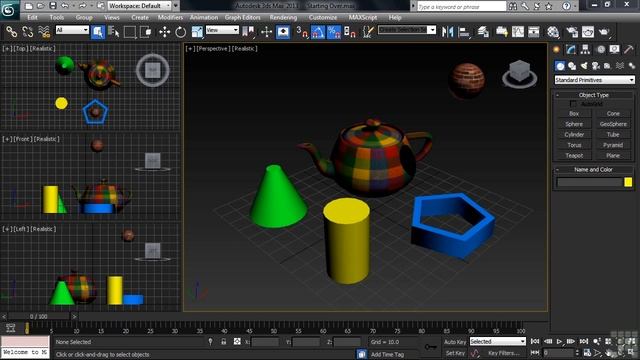The image size is (640, 360).
Task: Open the Graph Editors menu
Action: [x=242, y=18]
